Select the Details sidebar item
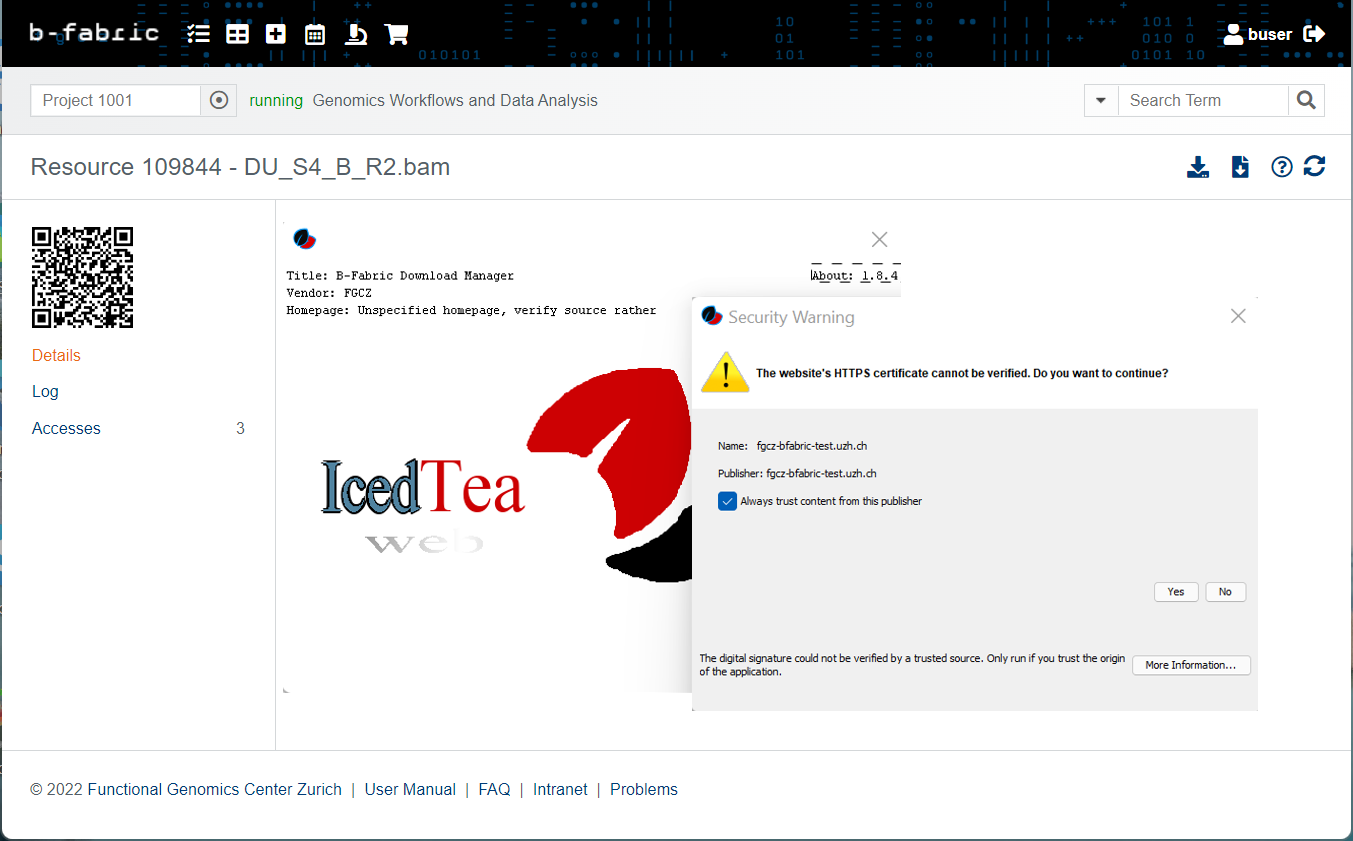This screenshot has width=1353, height=841. pyautogui.click(x=56, y=355)
